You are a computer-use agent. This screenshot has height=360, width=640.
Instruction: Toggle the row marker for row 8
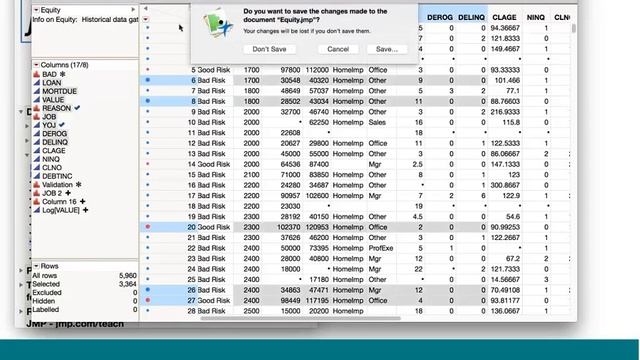[148, 101]
